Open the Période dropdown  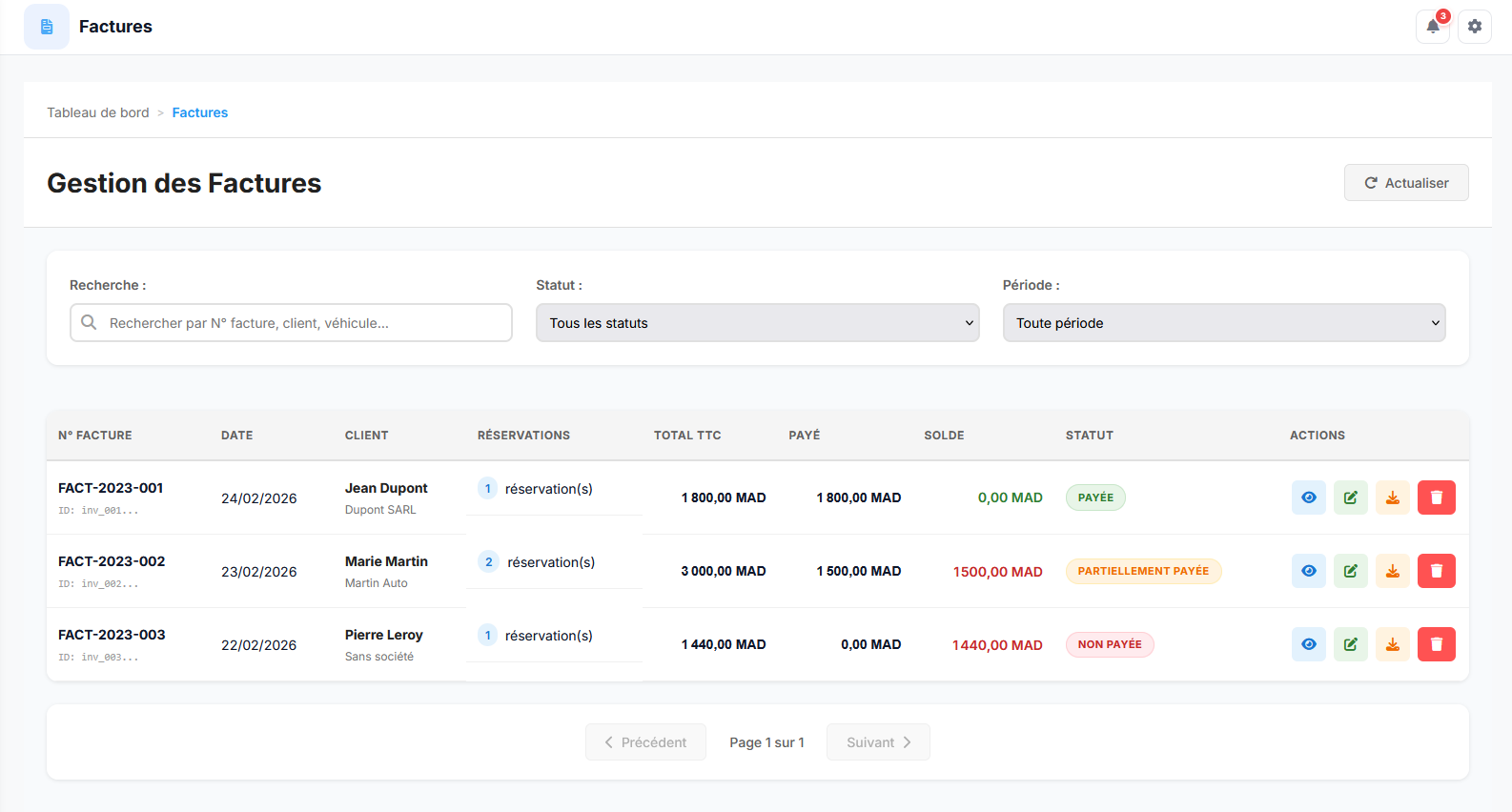1223,323
